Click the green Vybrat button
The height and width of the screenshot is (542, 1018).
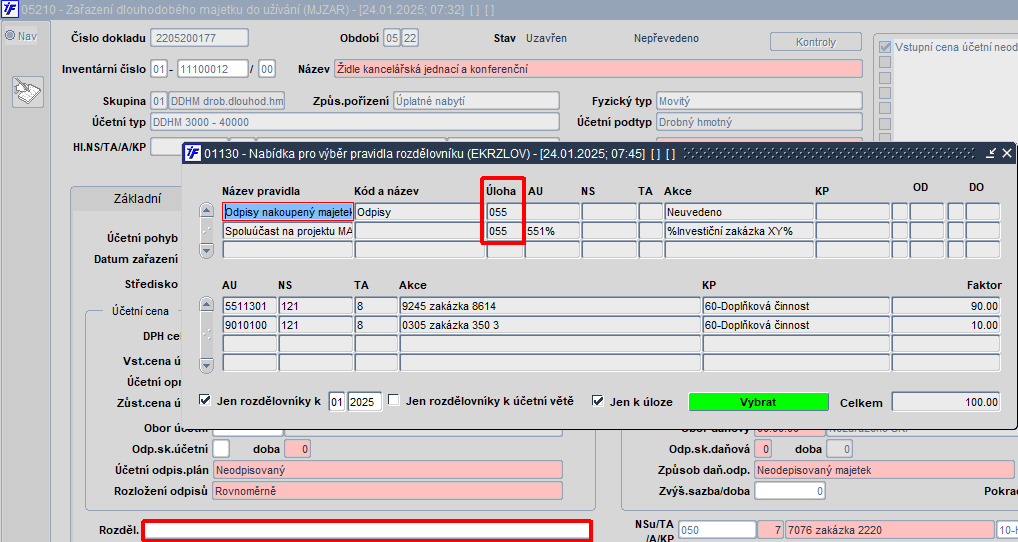tap(758, 402)
